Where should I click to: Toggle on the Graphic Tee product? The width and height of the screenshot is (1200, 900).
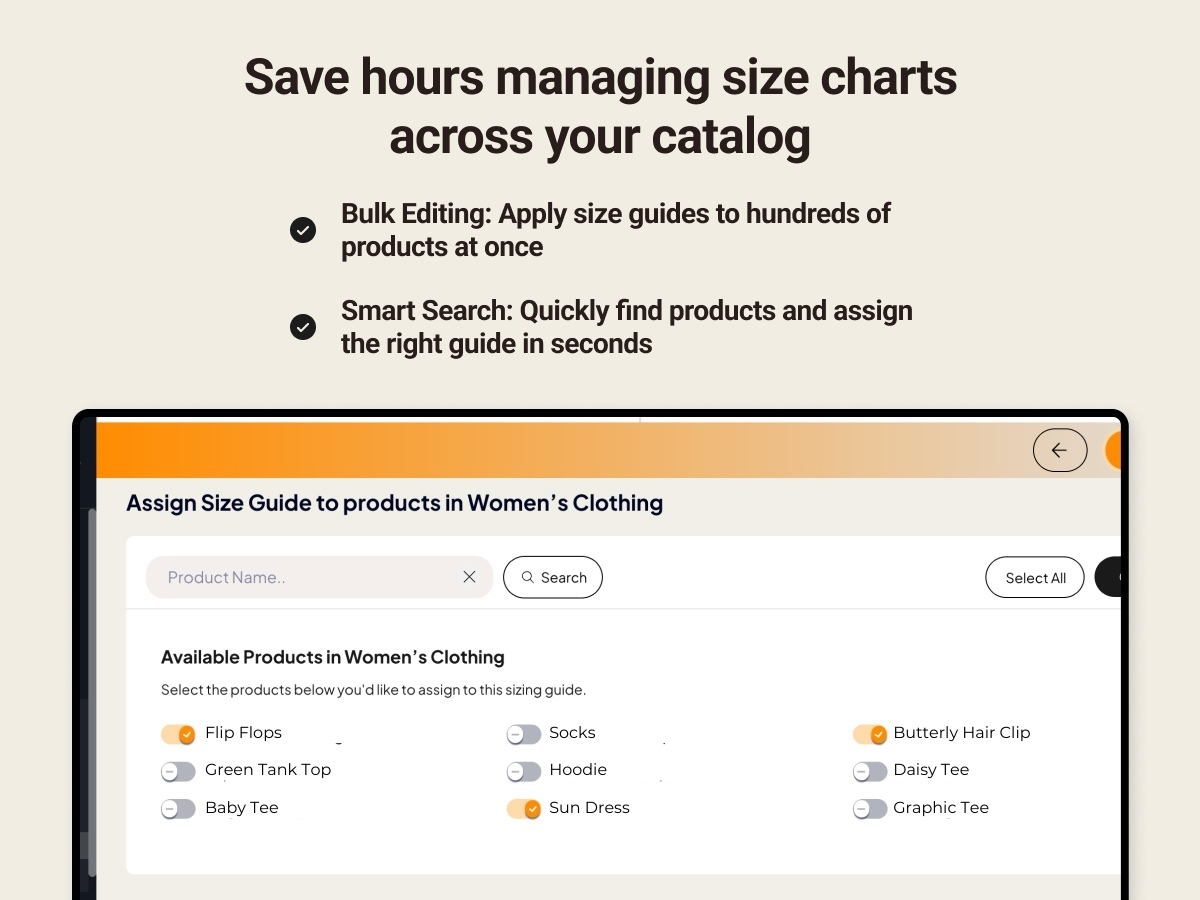point(869,809)
